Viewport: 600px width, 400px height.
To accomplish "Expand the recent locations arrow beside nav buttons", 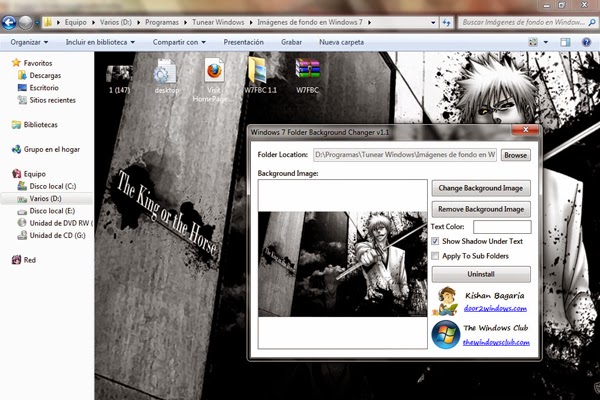I will pos(37,23).
